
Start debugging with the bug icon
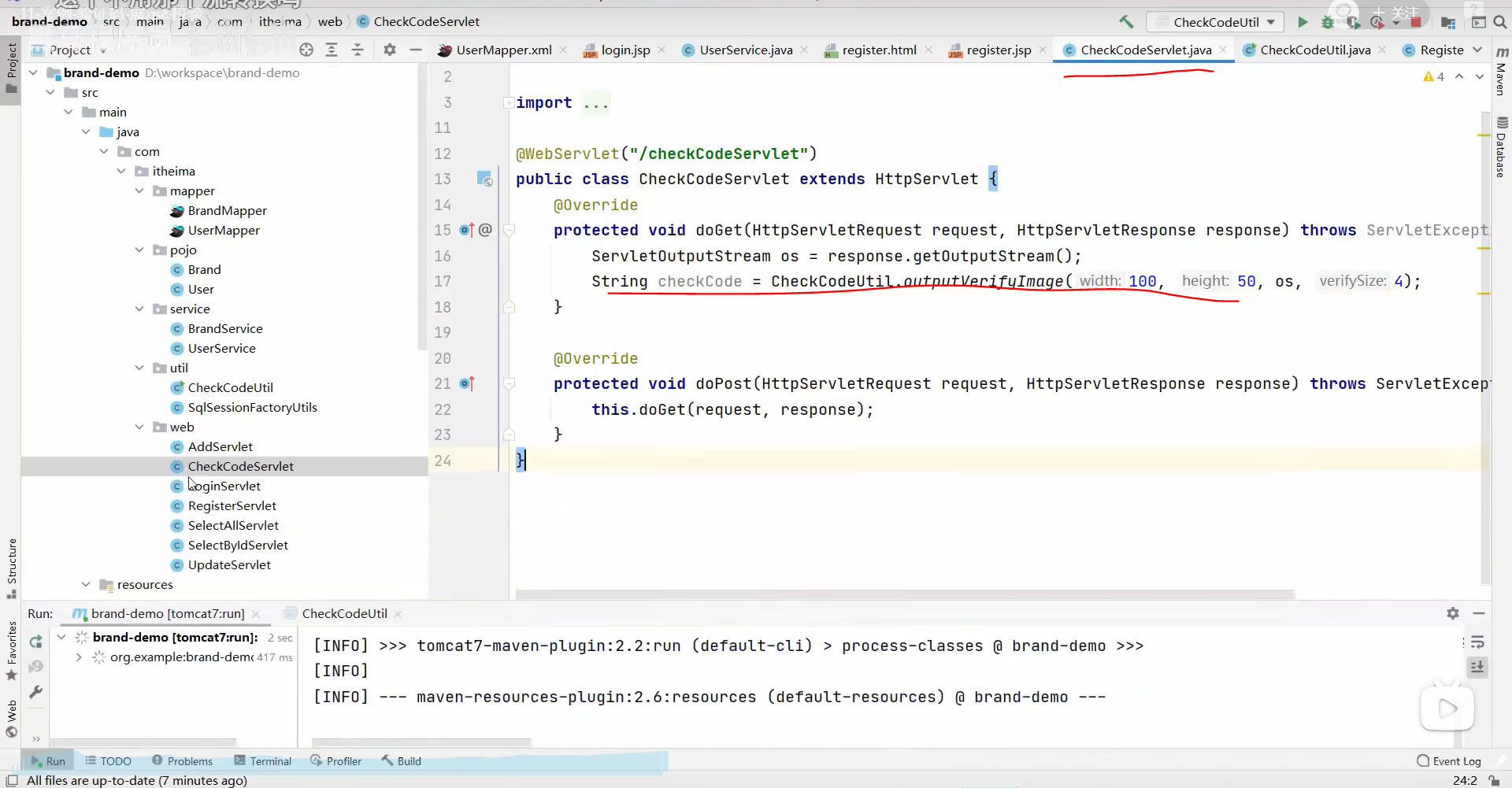pyautogui.click(x=1328, y=22)
